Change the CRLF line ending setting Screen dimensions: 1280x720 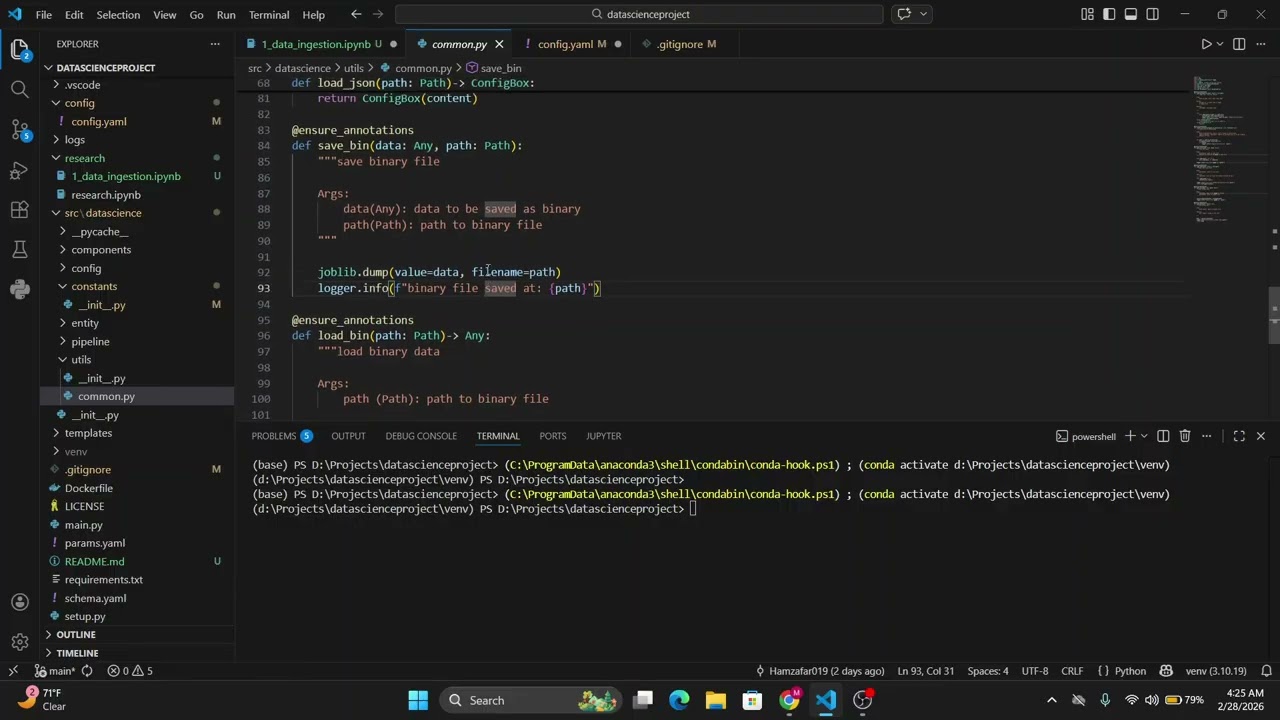[x=1072, y=671]
